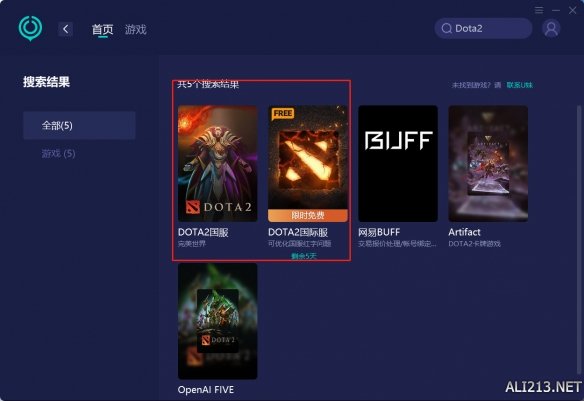
Task: Click the teal app logo icon
Action: tap(30, 28)
